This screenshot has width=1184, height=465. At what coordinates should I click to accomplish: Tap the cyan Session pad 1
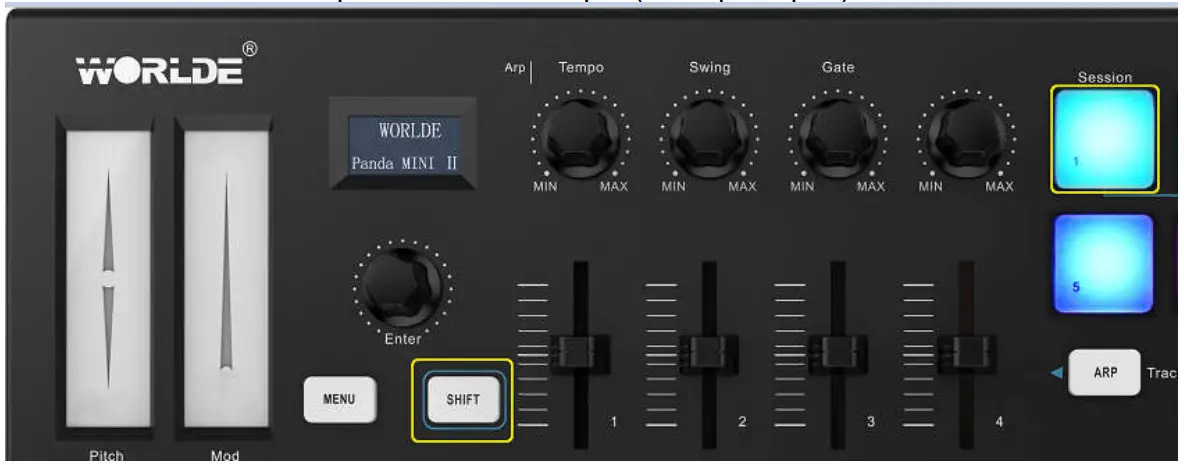click(1104, 139)
